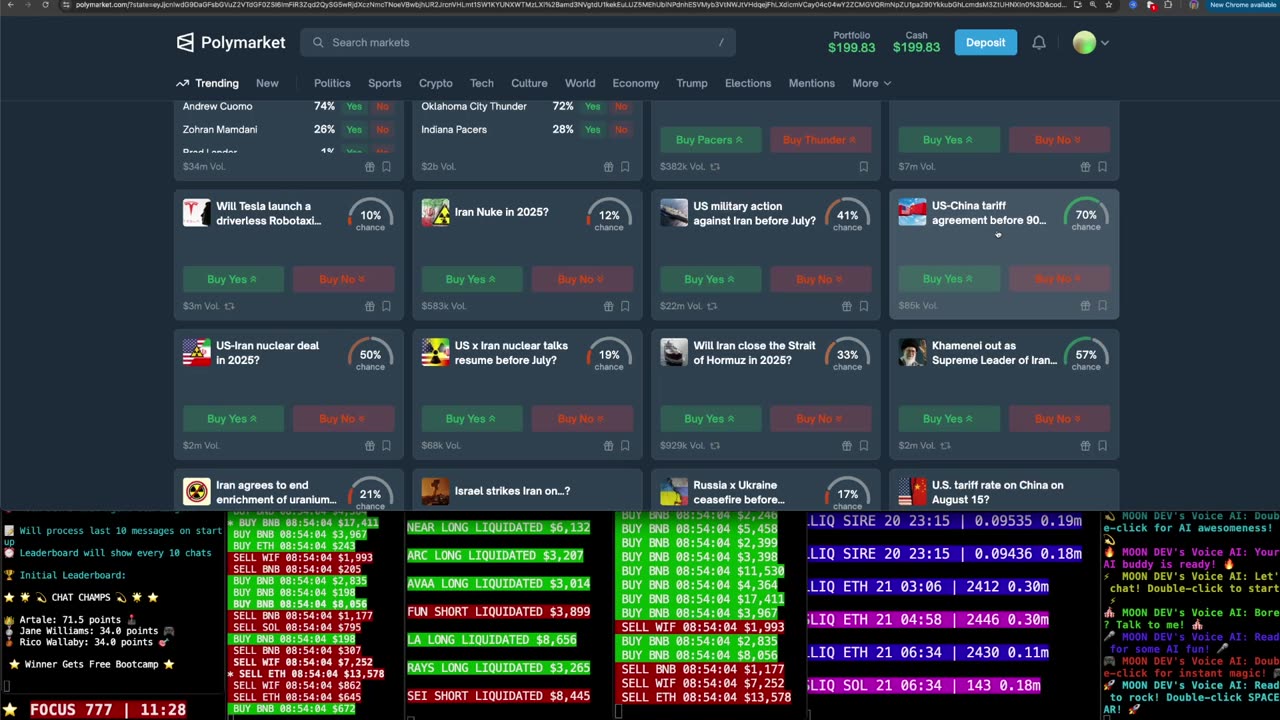Click the Khamenei portrait thumbnail

point(912,352)
